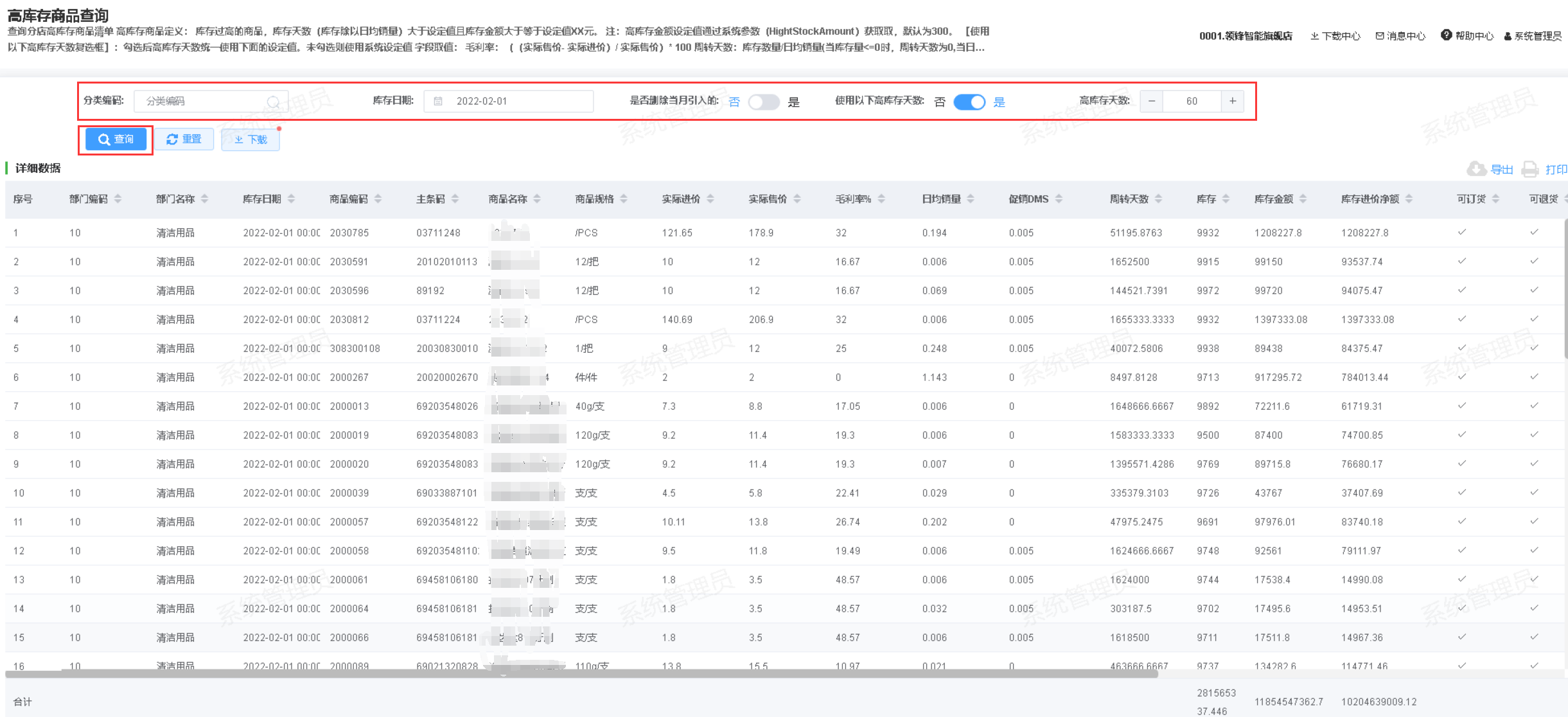Click the 导出 cloud export icon

click(x=1476, y=169)
